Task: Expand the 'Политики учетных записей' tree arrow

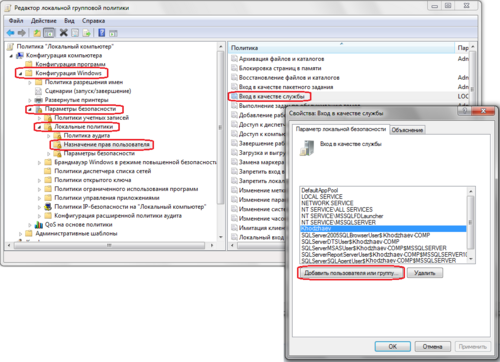Action: click(39, 118)
